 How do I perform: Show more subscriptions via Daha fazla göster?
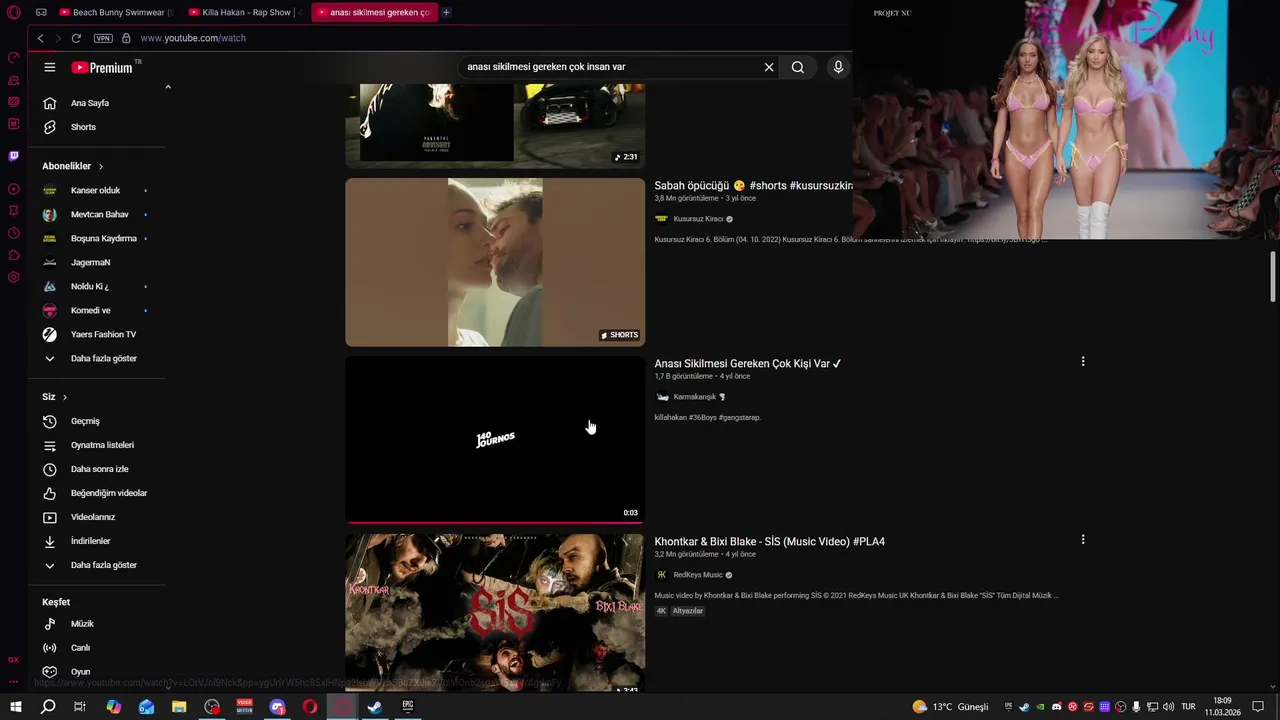coord(97,358)
